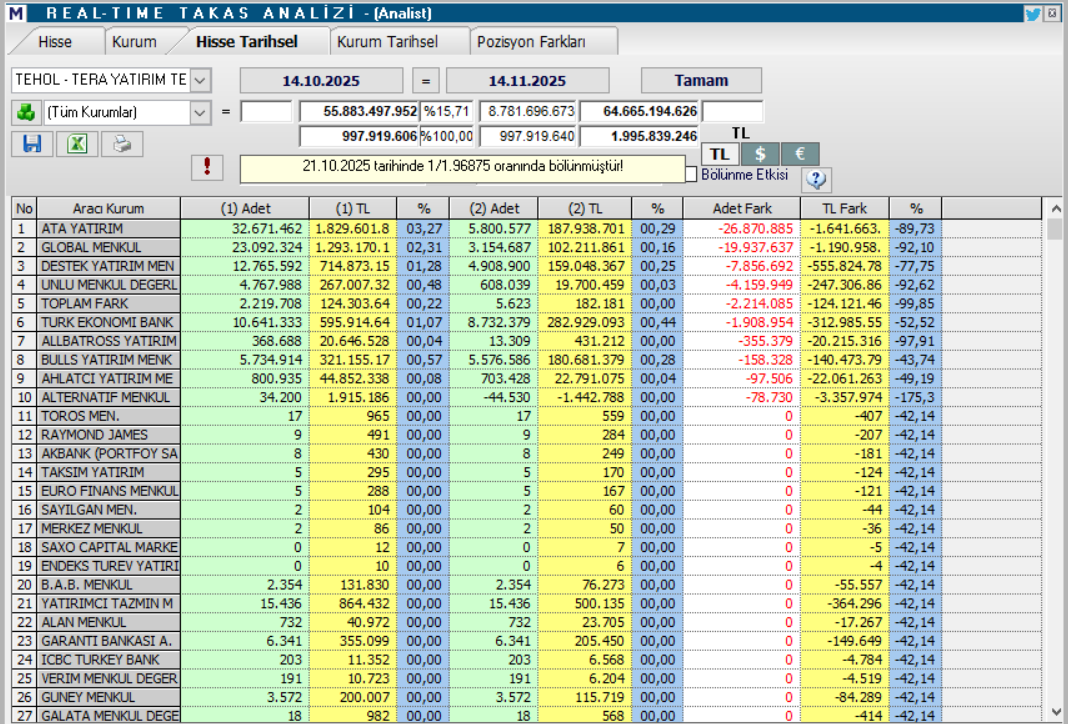The height and width of the screenshot is (724, 1068).
Task: Switch currency to euro
Action: click(799, 154)
